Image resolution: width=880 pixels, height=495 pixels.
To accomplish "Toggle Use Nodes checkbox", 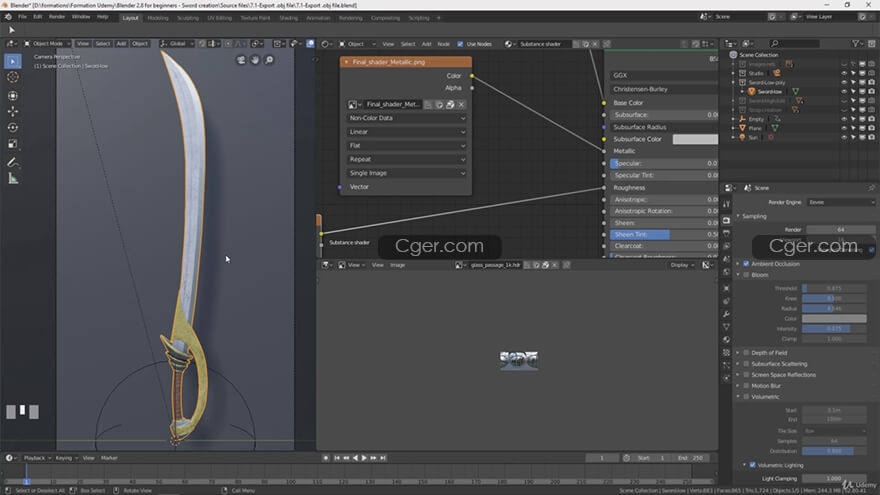I will (460, 44).
